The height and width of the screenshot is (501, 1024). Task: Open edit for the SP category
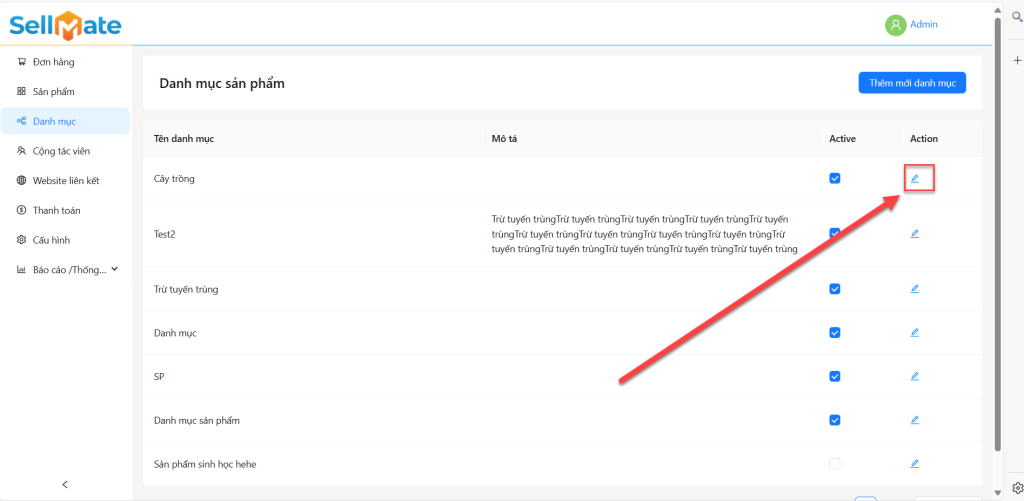pos(914,376)
